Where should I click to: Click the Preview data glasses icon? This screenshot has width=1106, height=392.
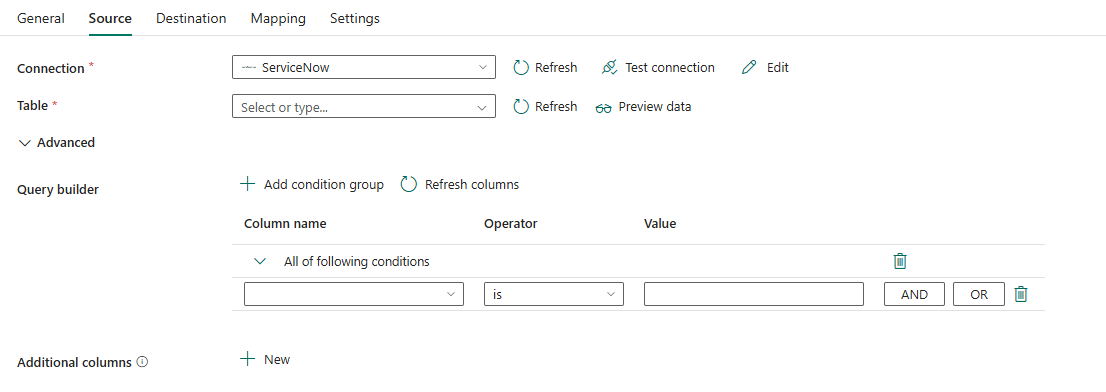[x=603, y=108]
